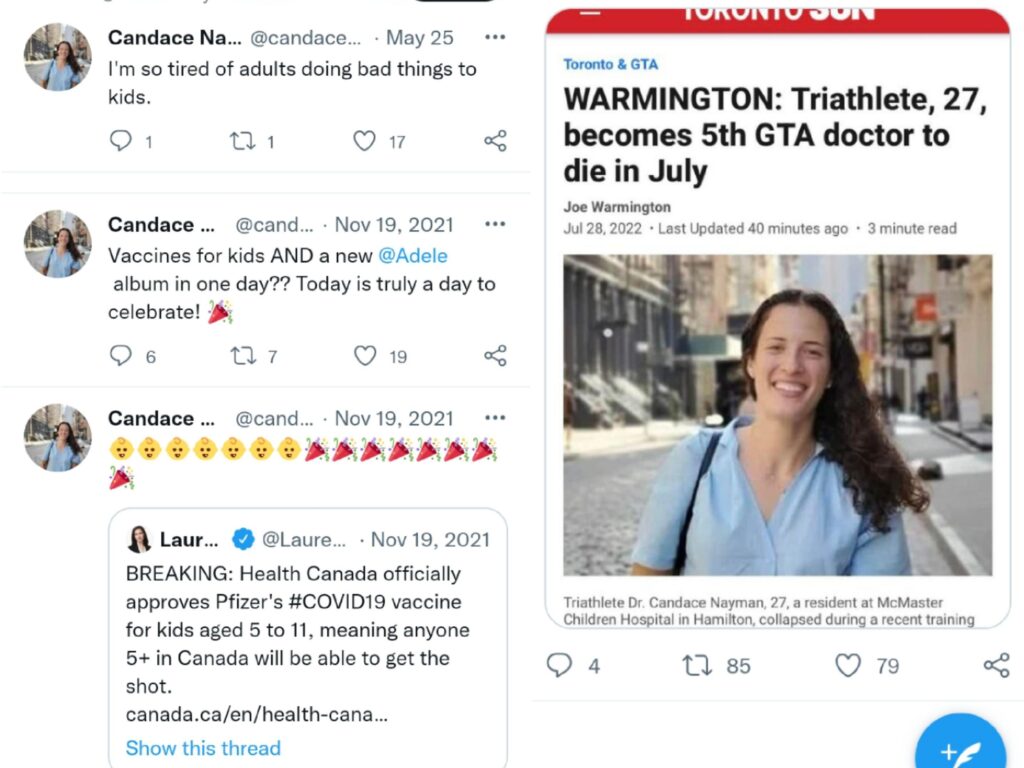This screenshot has width=1024, height=768.
Task: Click 'Show this thread' link
Action: tap(203, 748)
